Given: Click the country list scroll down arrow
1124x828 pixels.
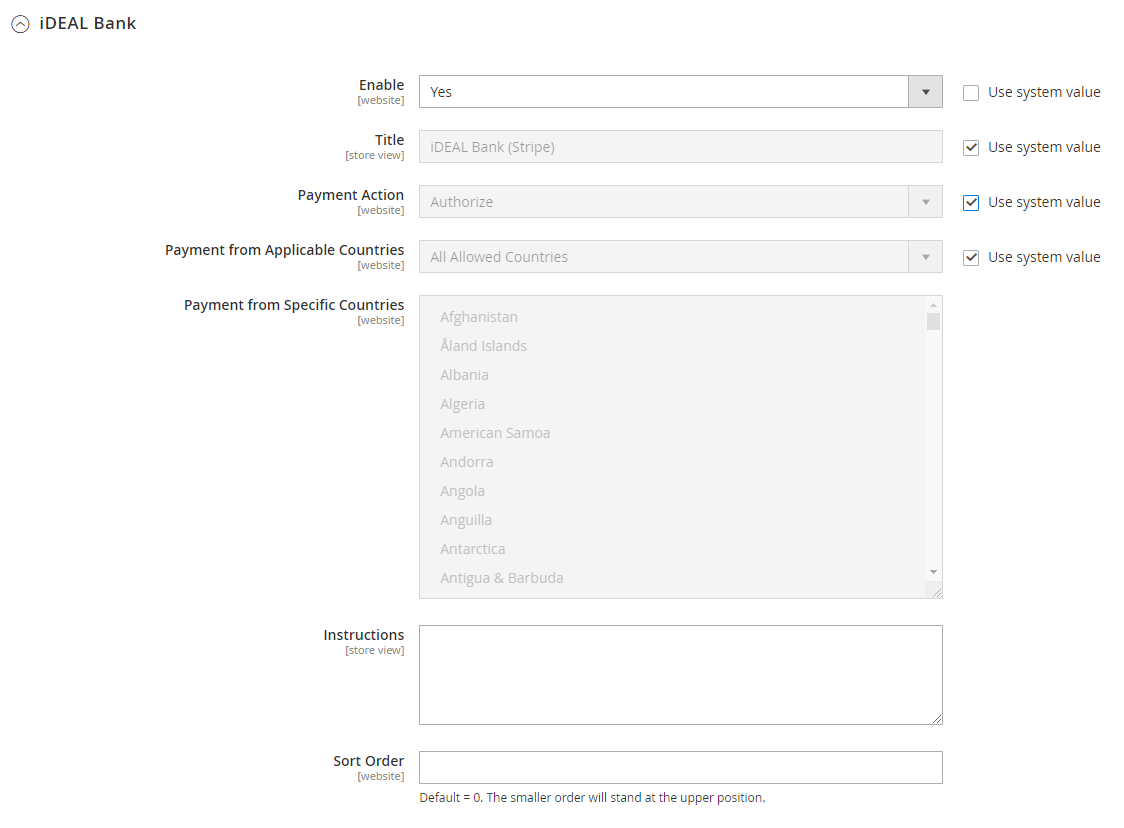Looking at the screenshot, I should (933, 572).
